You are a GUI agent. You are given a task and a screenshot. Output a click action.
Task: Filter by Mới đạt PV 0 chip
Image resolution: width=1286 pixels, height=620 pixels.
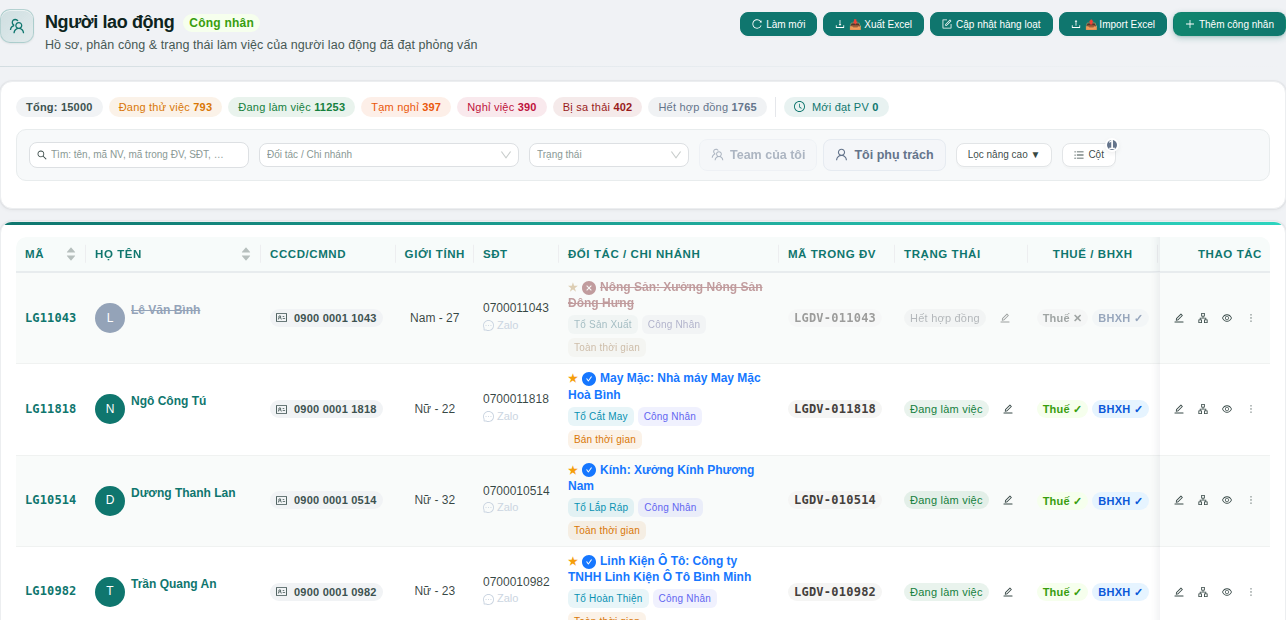[836, 107]
